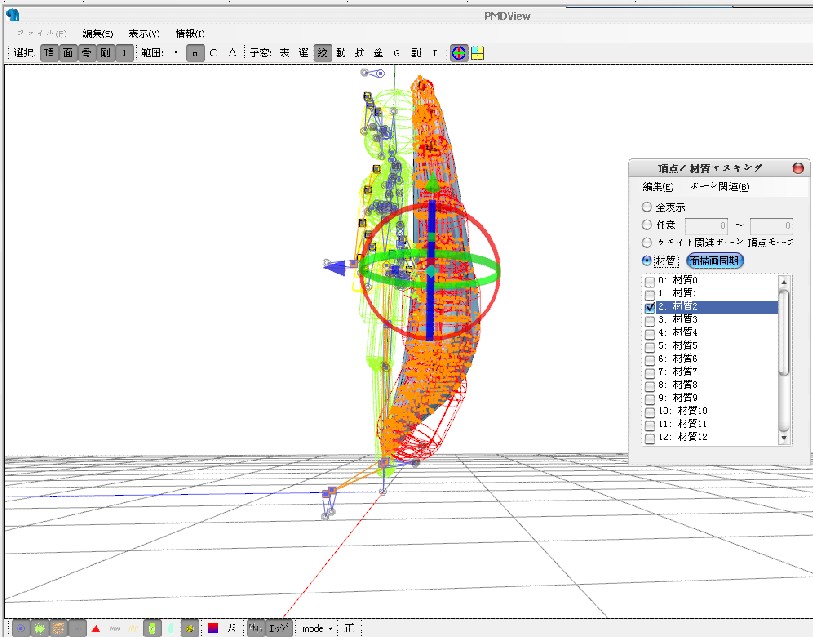Open the mode dropdown in bottom toolbar
The image size is (813, 637).
(x=317, y=629)
